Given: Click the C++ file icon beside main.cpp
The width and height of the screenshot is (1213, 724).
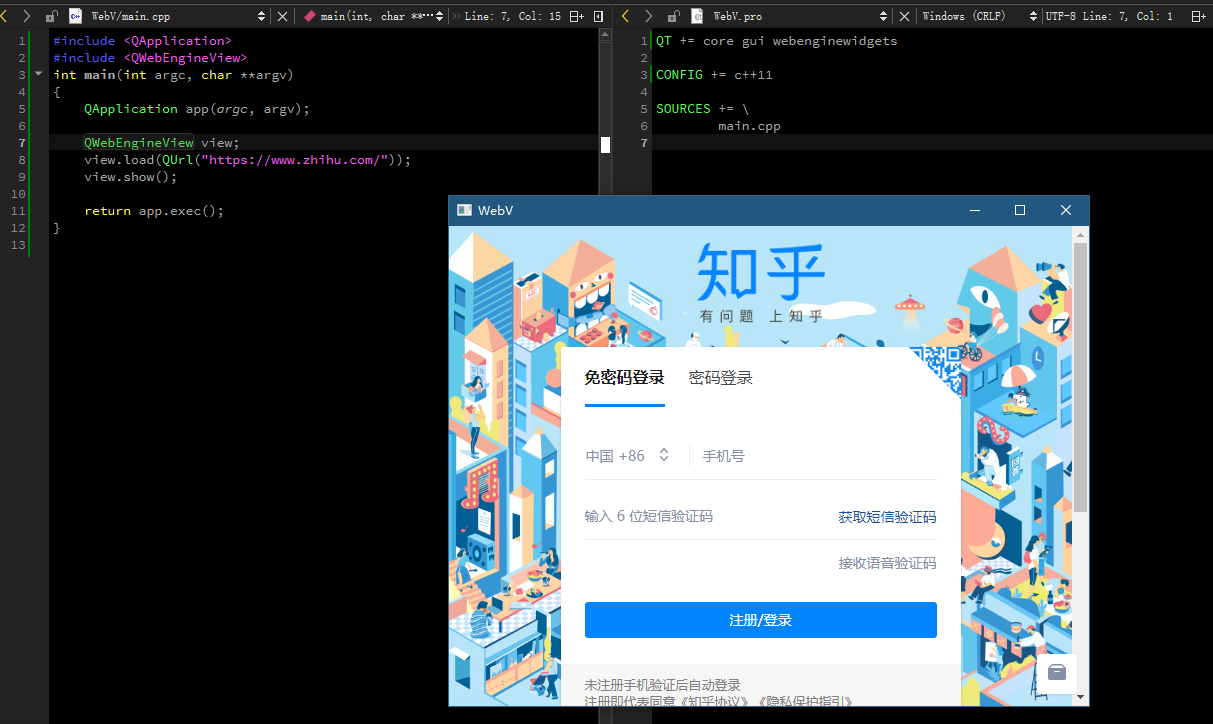Looking at the screenshot, I should tap(75, 15).
